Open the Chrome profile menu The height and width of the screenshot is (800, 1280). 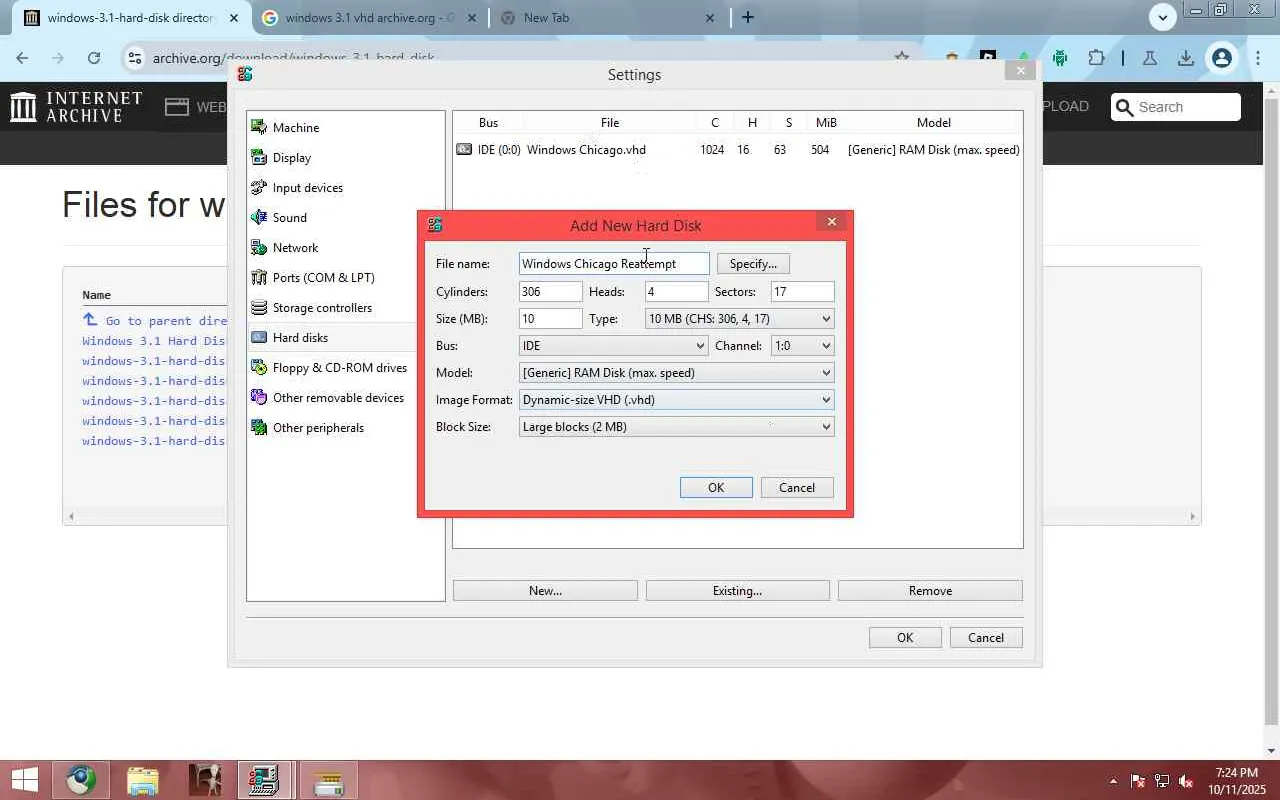coord(1221,58)
